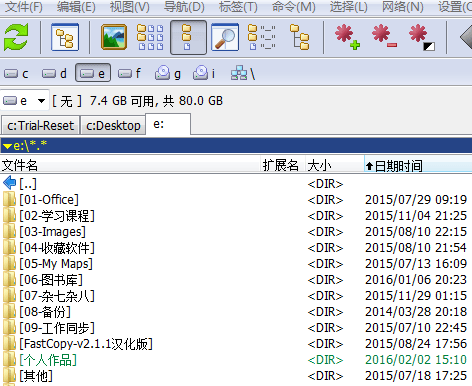Select the [03-Images] folder name

click(x=53, y=232)
